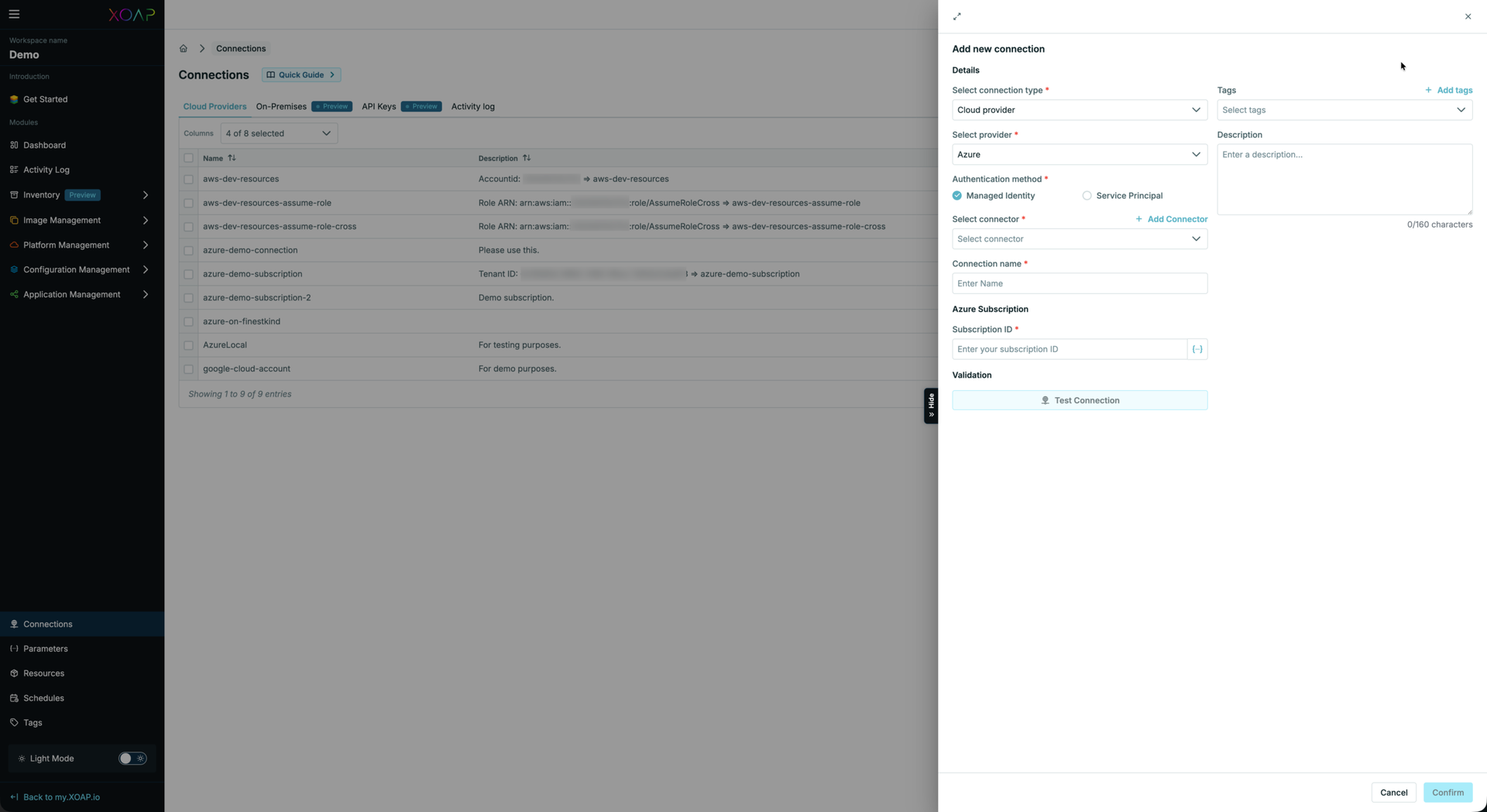Click the Add Connector link
This screenshot has width=1487, height=812.
(x=1171, y=220)
